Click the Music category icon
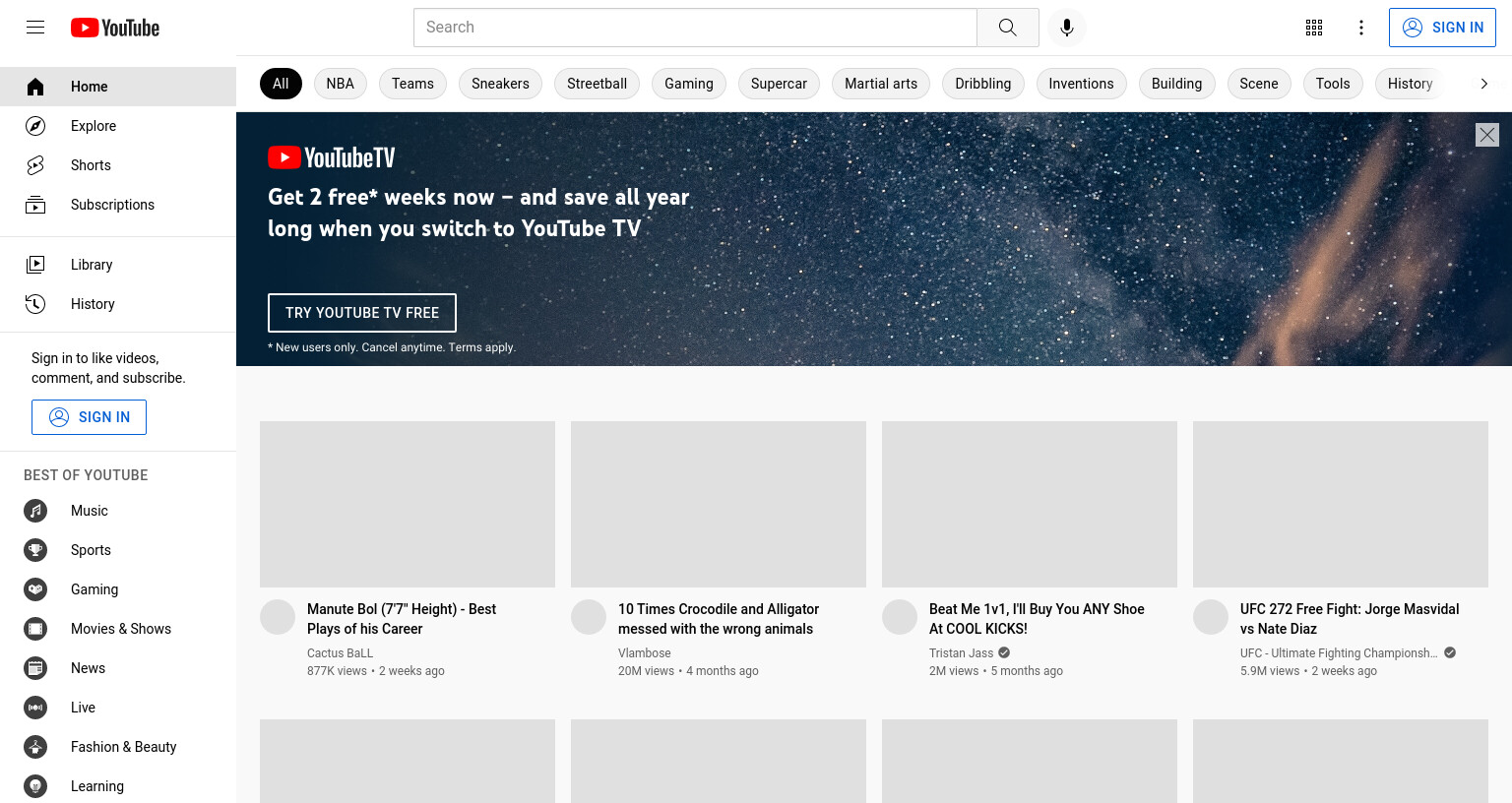The image size is (1512, 803). (x=35, y=511)
